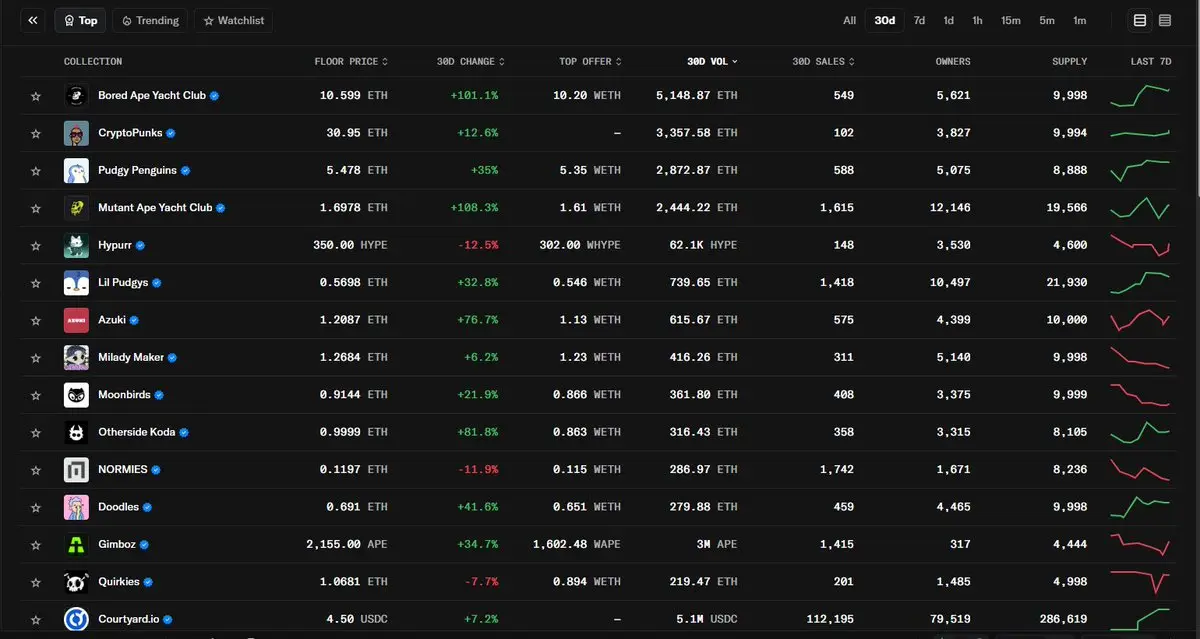The height and width of the screenshot is (639, 1200).
Task: Open the Mutant Ape Yacht Club link
Action: 155,208
